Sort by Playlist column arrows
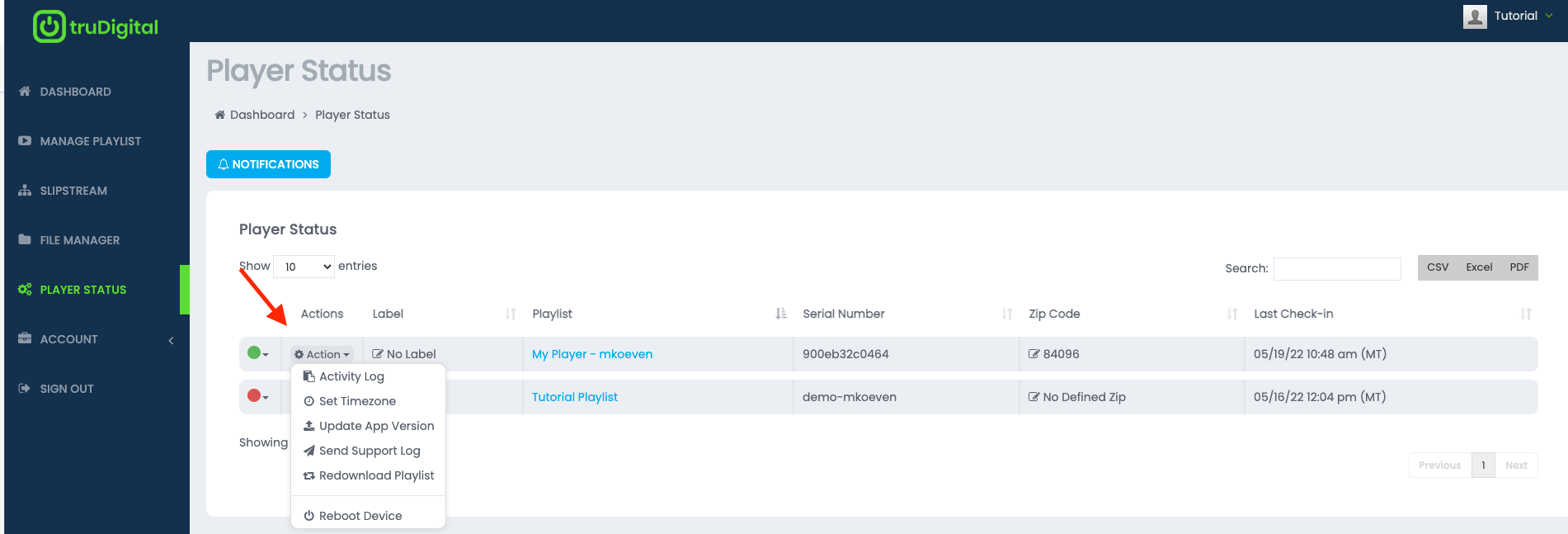This screenshot has height=534, width=1568. coord(781,314)
